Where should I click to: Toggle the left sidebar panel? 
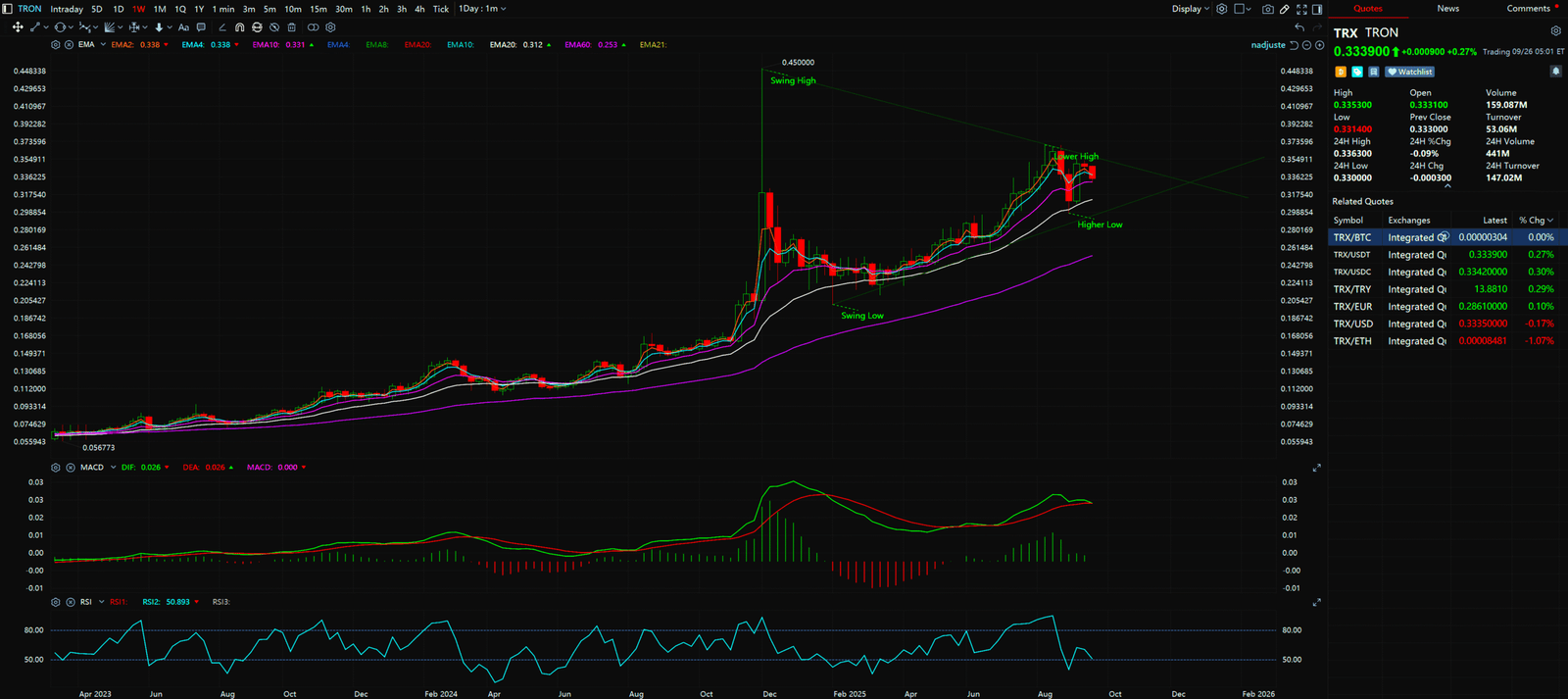[x=8, y=9]
